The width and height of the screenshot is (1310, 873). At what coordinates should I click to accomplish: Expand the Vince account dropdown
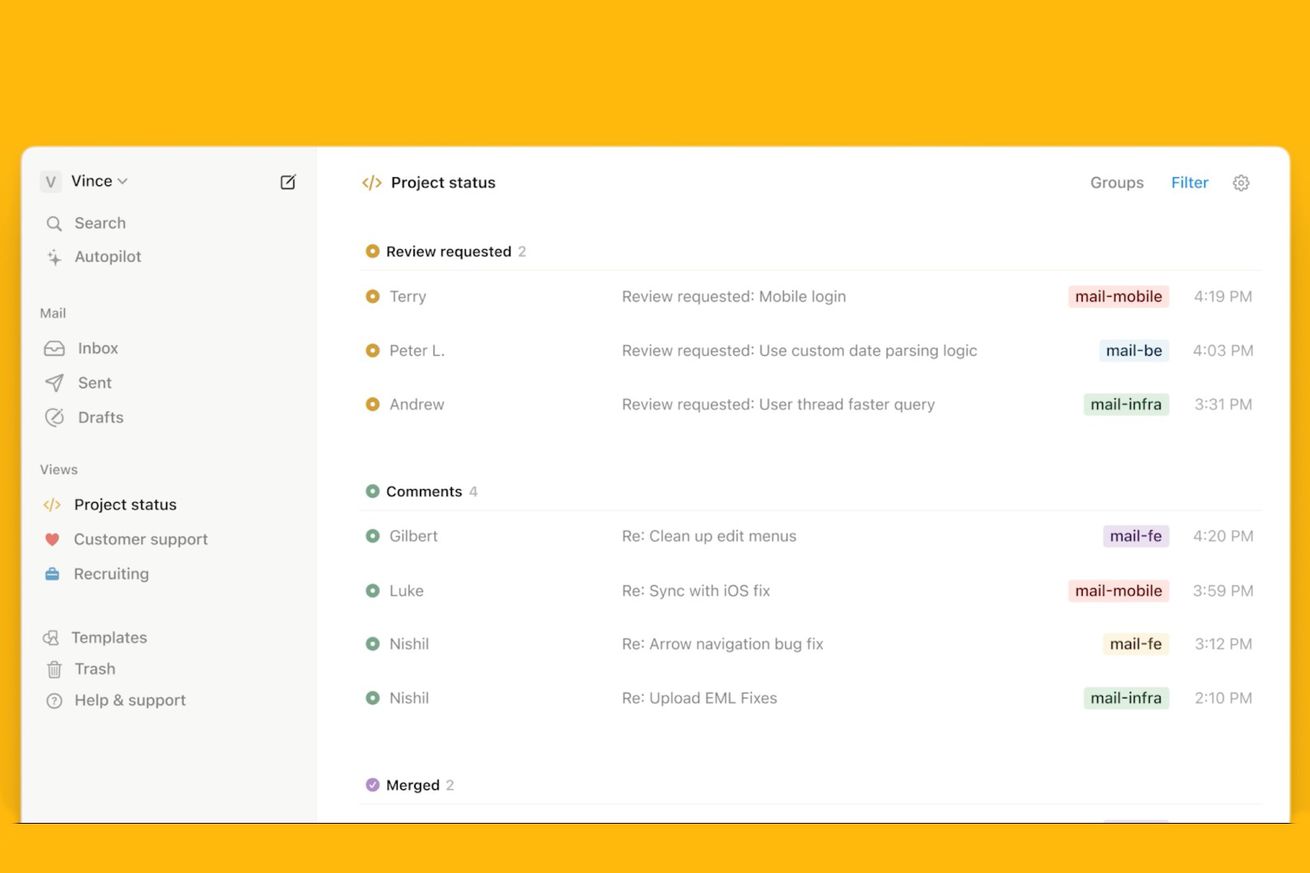tap(98, 181)
